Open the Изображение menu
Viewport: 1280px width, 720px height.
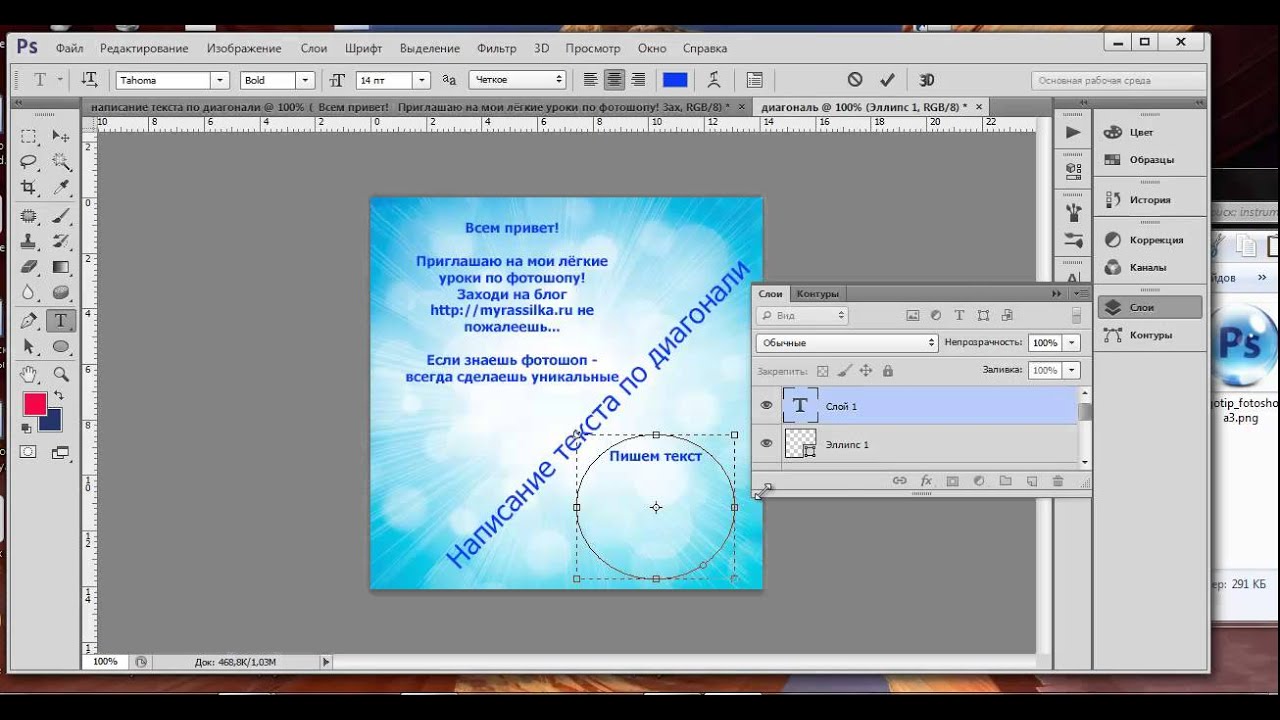click(x=244, y=48)
